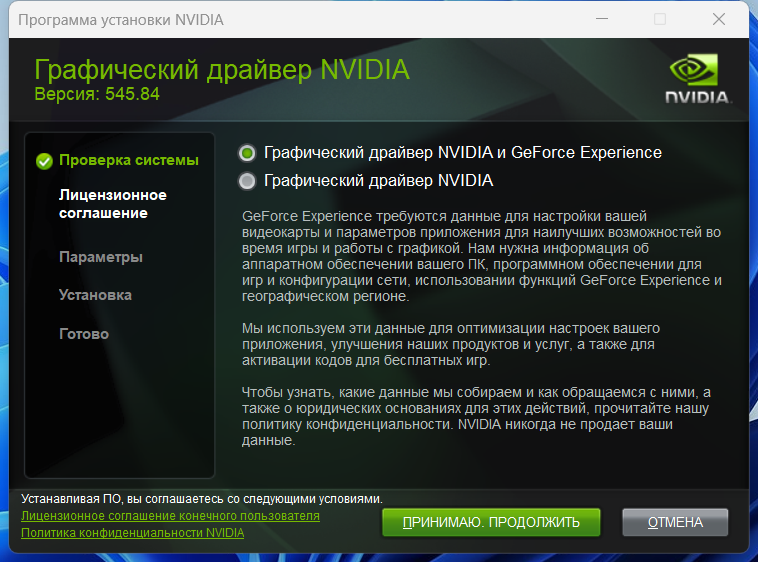The width and height of the screenshot is (758, 562).
Task: Click paragraph beginning Чтобы узнать, какие данные
Action: point(476,416)
